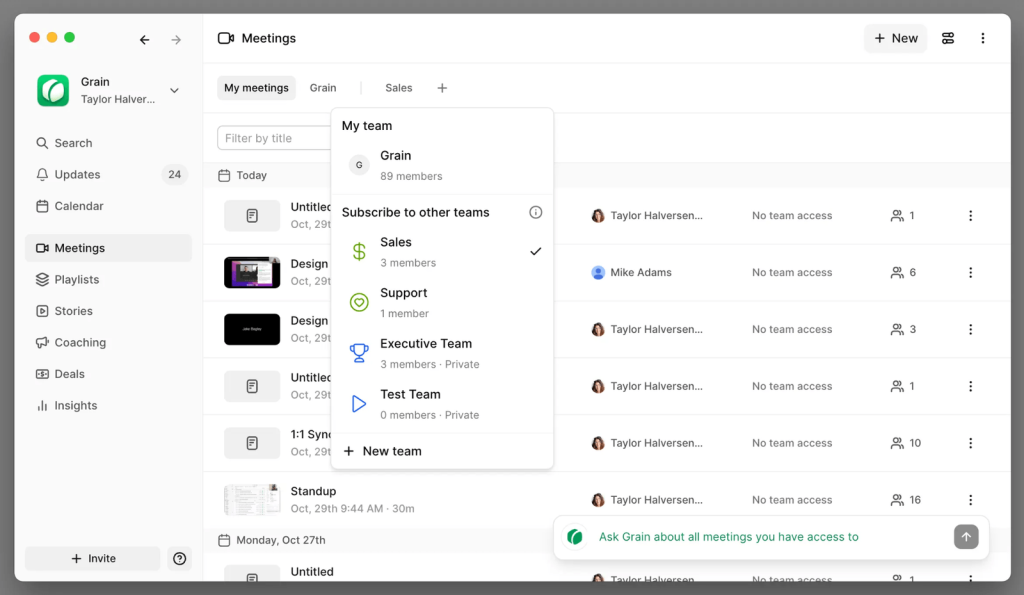Screen dimensions: 1024x595
Task: Click the 6 participants count
Action: tap(903, 272)
